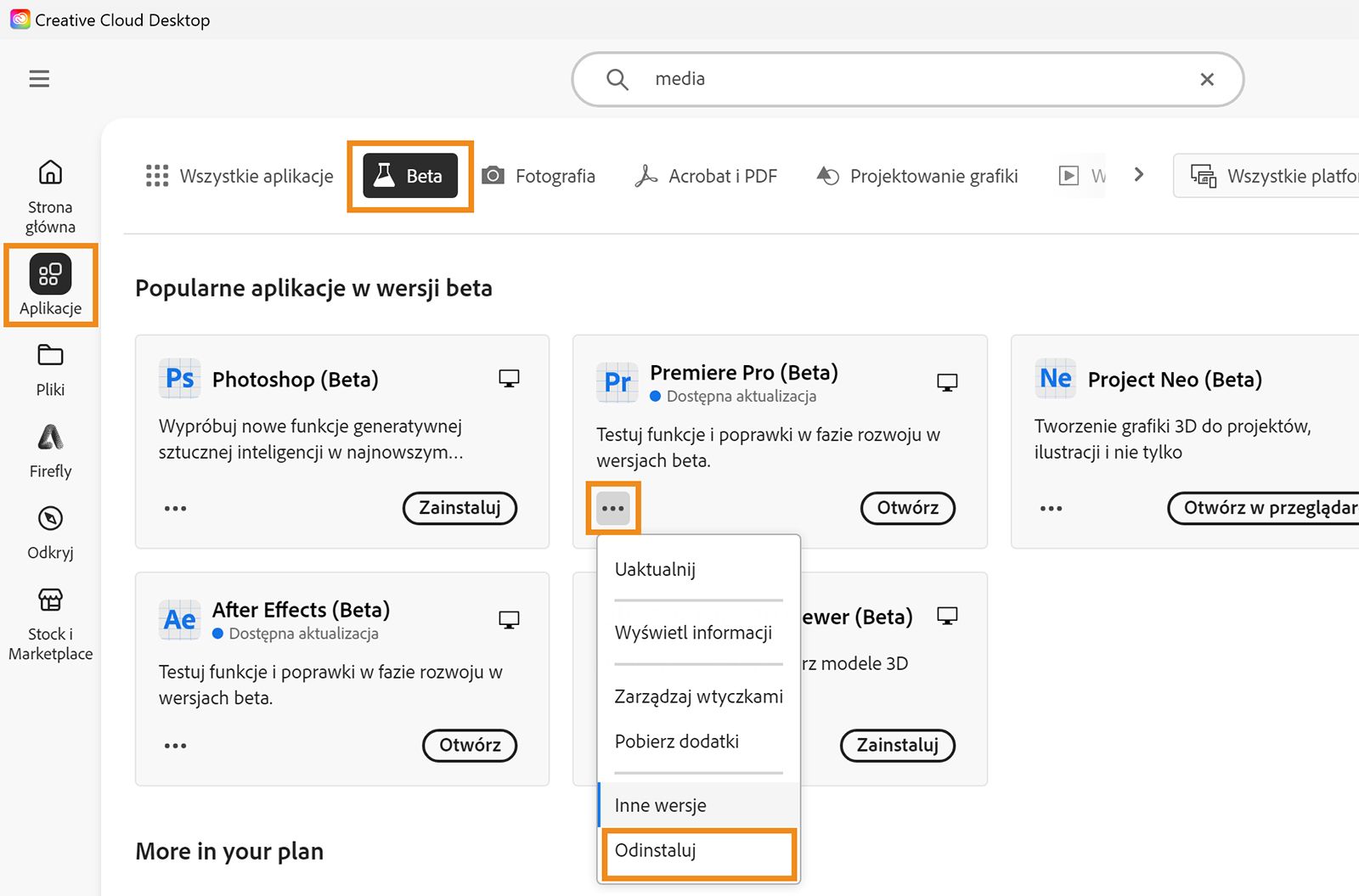This screenshot has height=896, width=1359.
Task: Open Premiere Pro (Beta) with Otwórz
Action: [908, 508]
